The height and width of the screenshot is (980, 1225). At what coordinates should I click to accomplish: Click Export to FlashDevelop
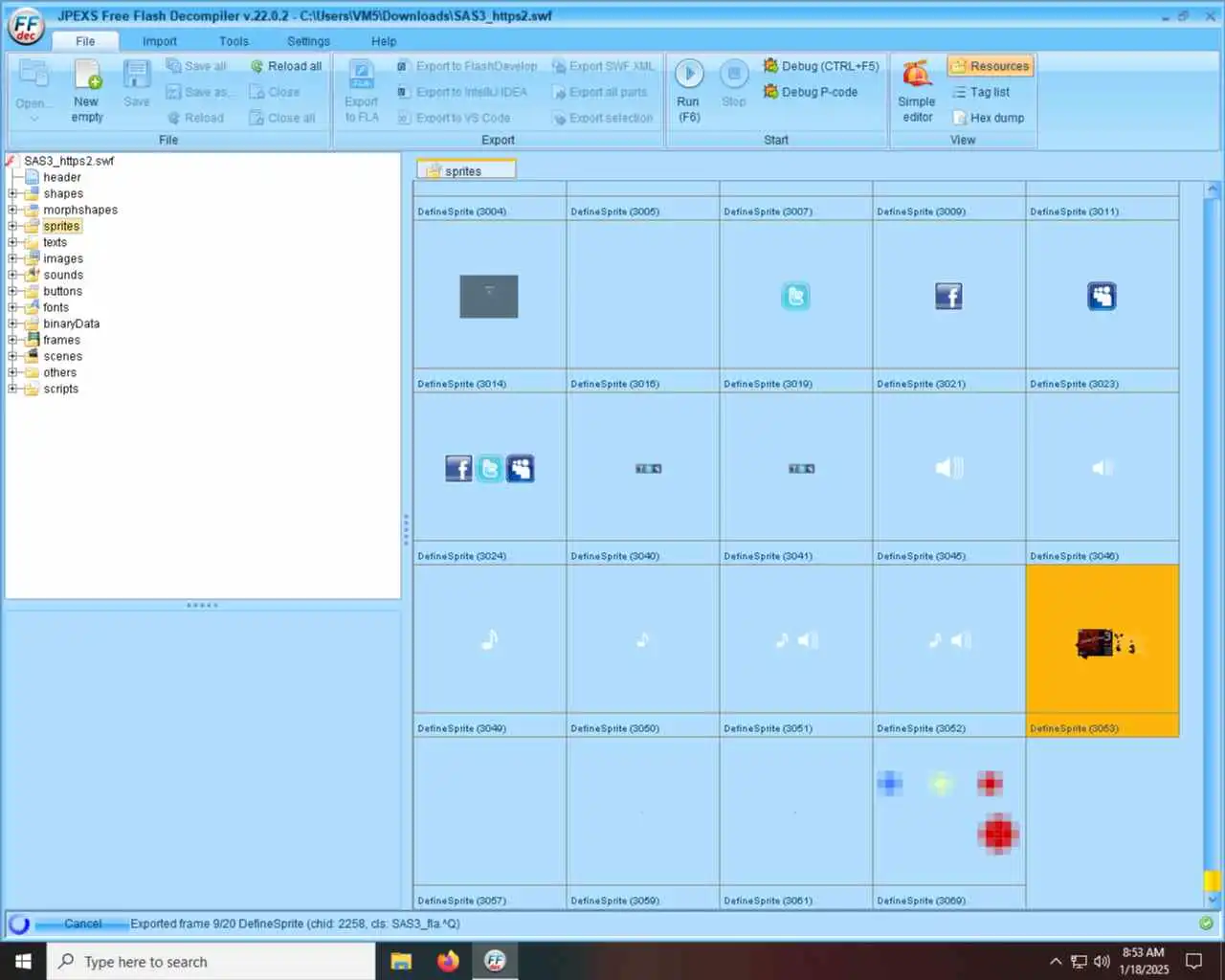click(467, 66)
